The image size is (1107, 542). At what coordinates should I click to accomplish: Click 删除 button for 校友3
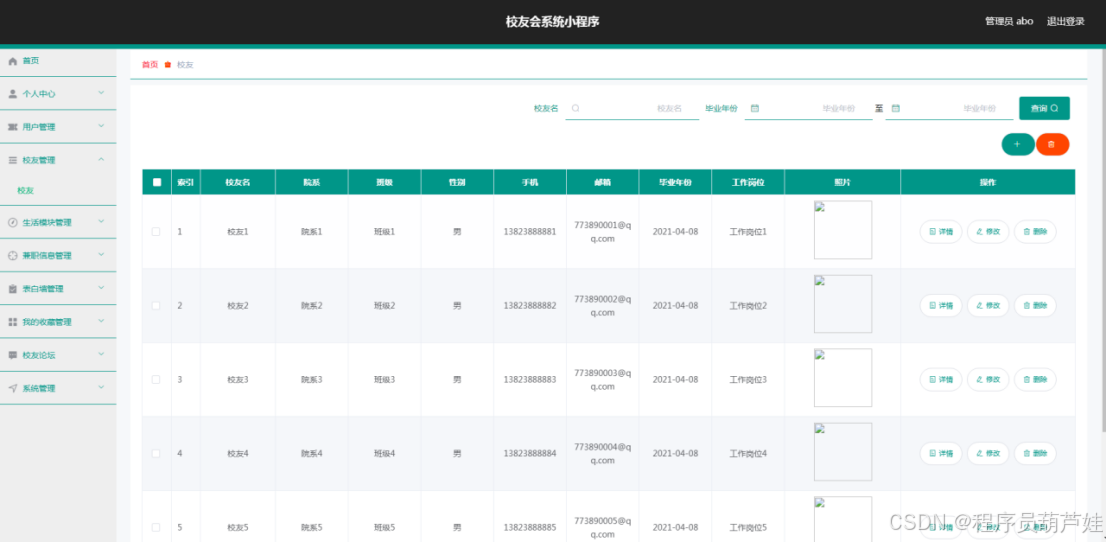pos(1035,380)
